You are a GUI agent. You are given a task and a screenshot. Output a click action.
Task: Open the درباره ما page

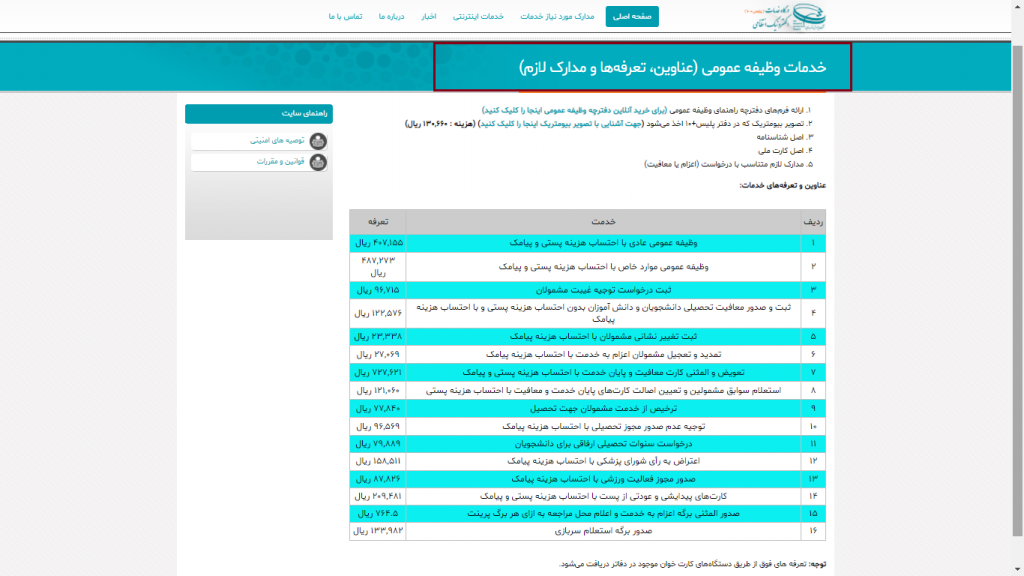391,16
